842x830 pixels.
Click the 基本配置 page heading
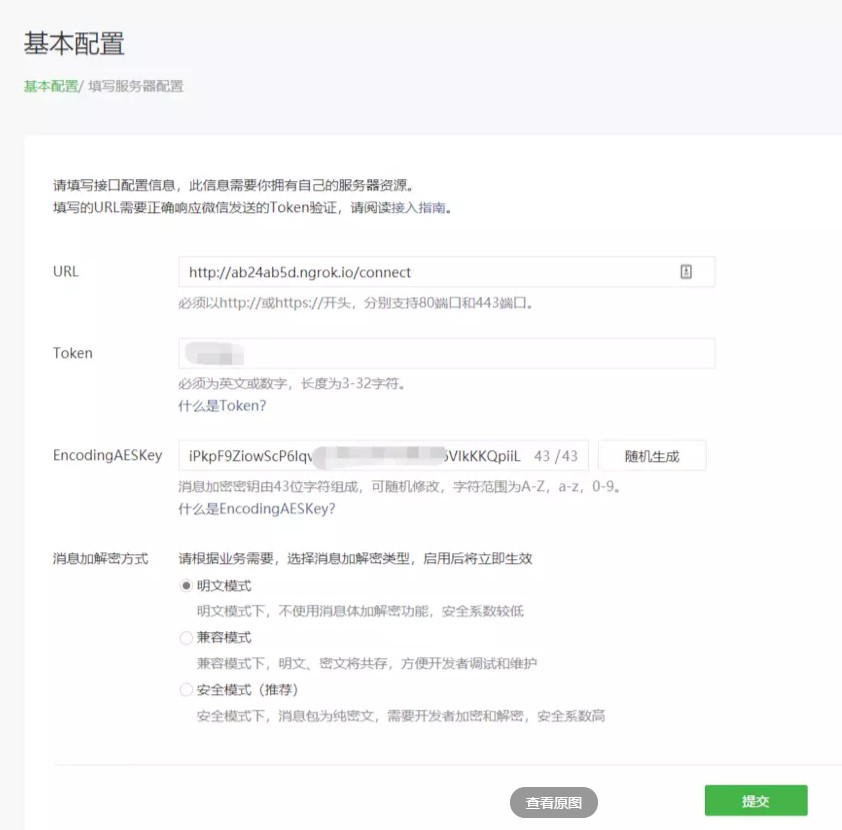[74, 43]
